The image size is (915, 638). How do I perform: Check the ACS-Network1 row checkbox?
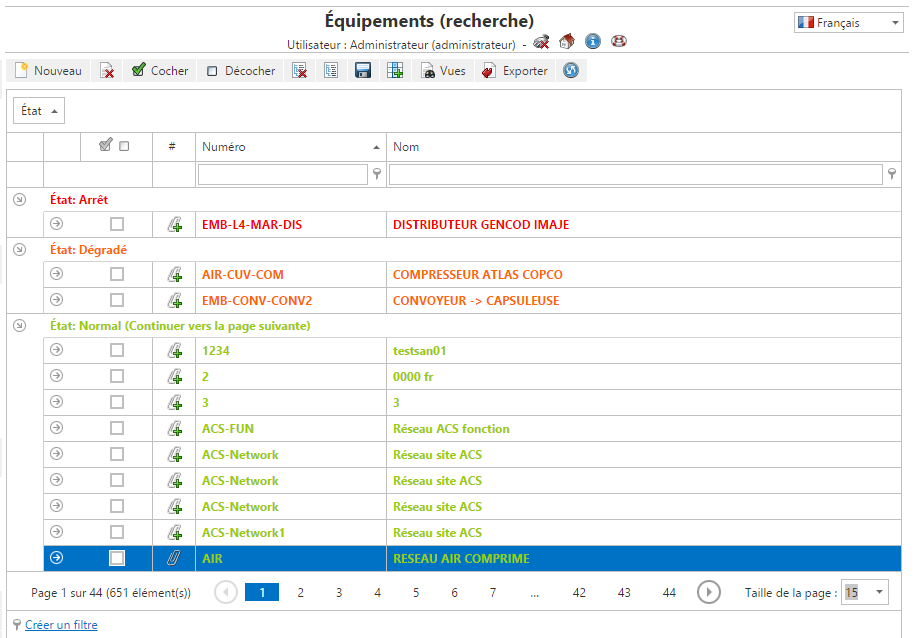click(x=117, y=532)
